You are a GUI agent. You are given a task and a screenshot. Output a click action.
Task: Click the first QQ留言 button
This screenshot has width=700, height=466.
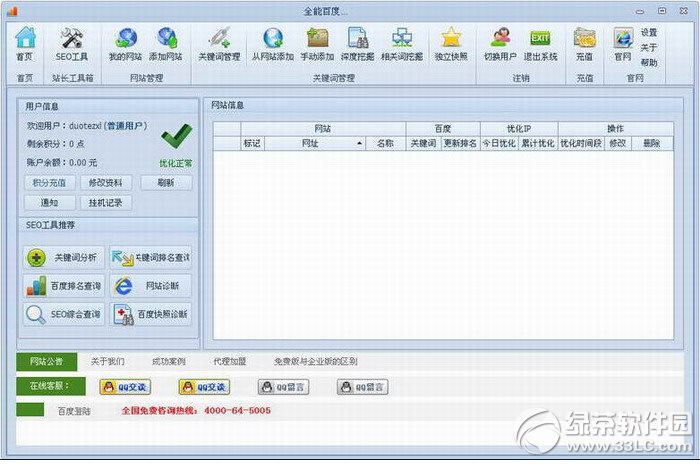[x=283, y=387]
